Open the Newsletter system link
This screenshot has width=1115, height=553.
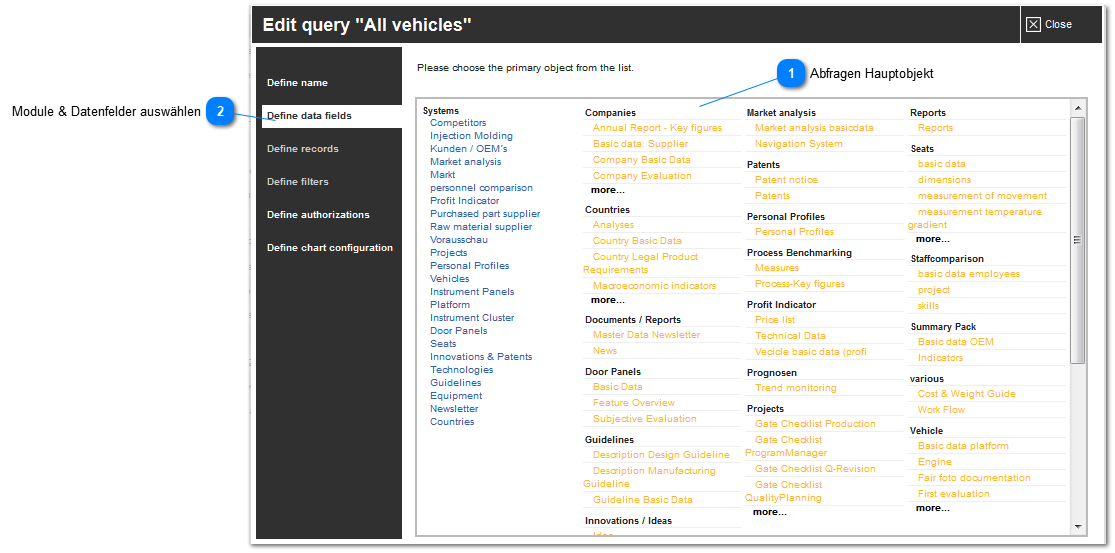click(x=454, y=409)
